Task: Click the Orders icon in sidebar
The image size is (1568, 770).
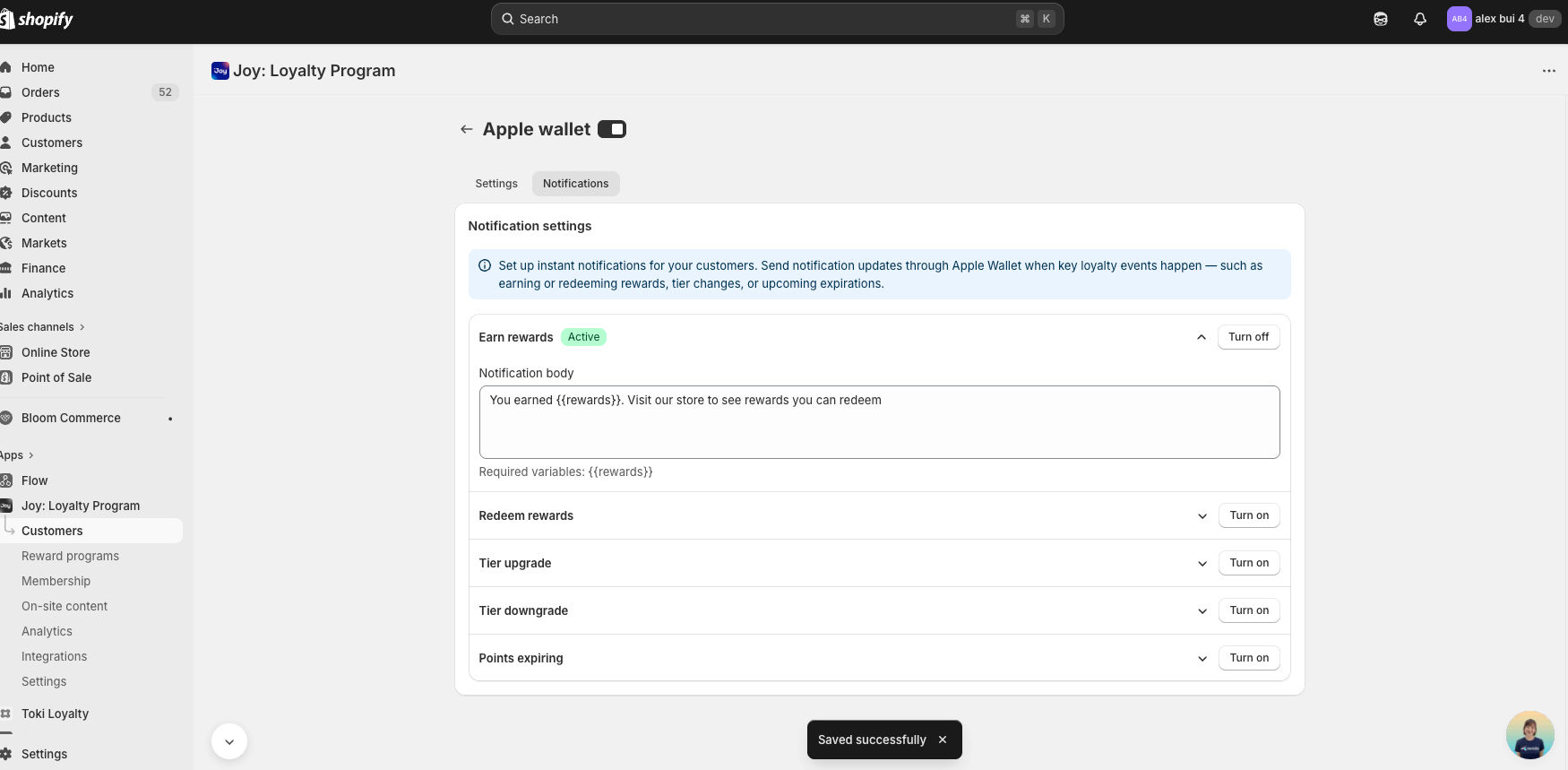Action: 5,92
